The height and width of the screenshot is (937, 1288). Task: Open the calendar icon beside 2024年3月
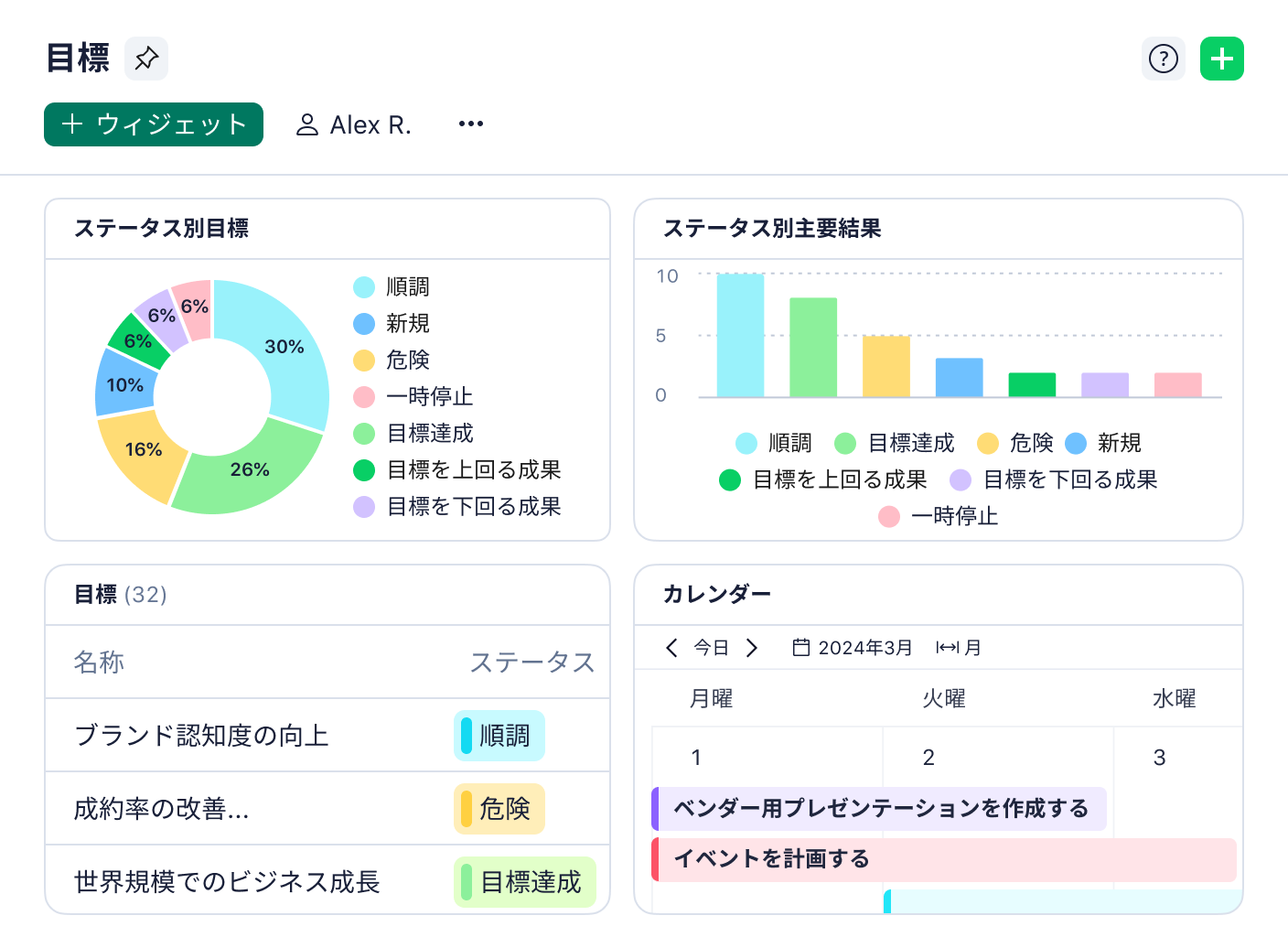pyautogui.click(x=800, y=647)
